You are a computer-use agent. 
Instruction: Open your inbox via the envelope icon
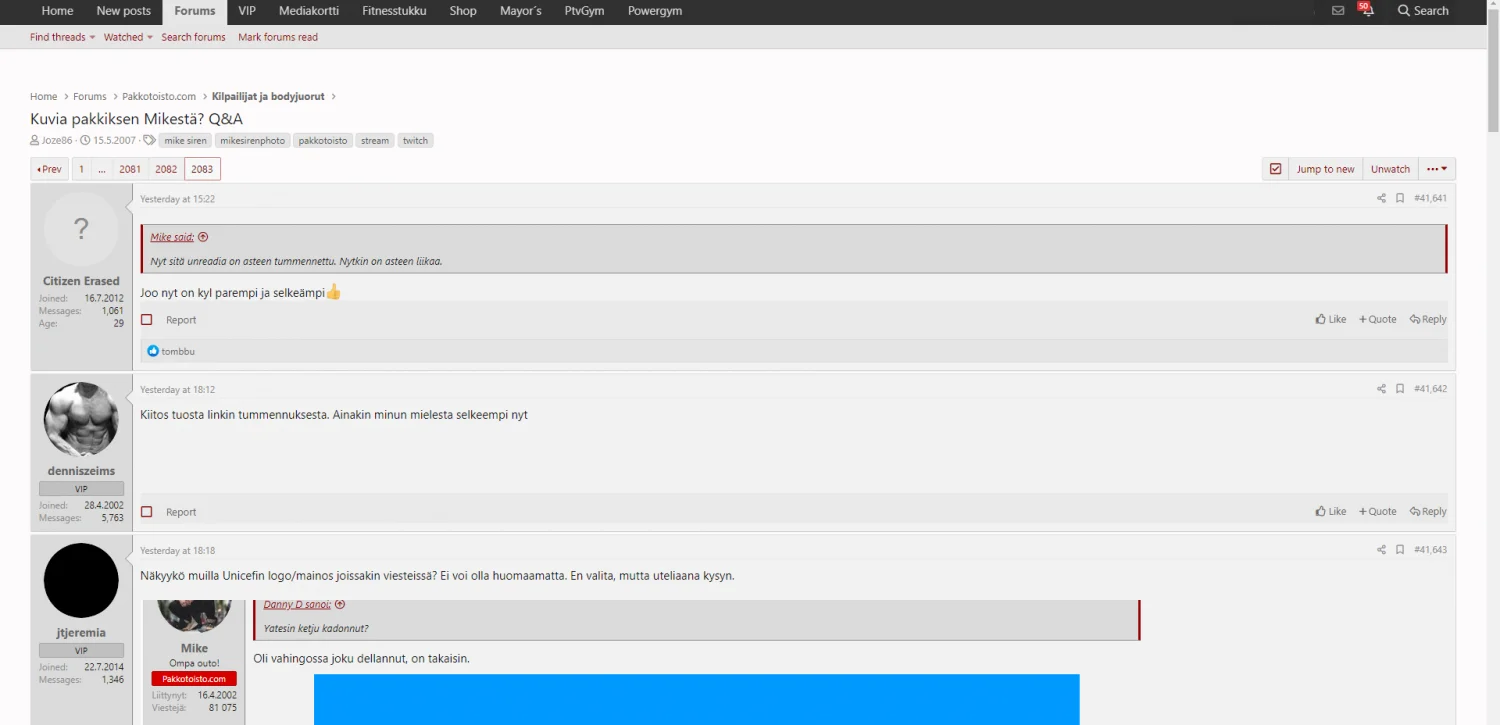tap(1338, 11)
